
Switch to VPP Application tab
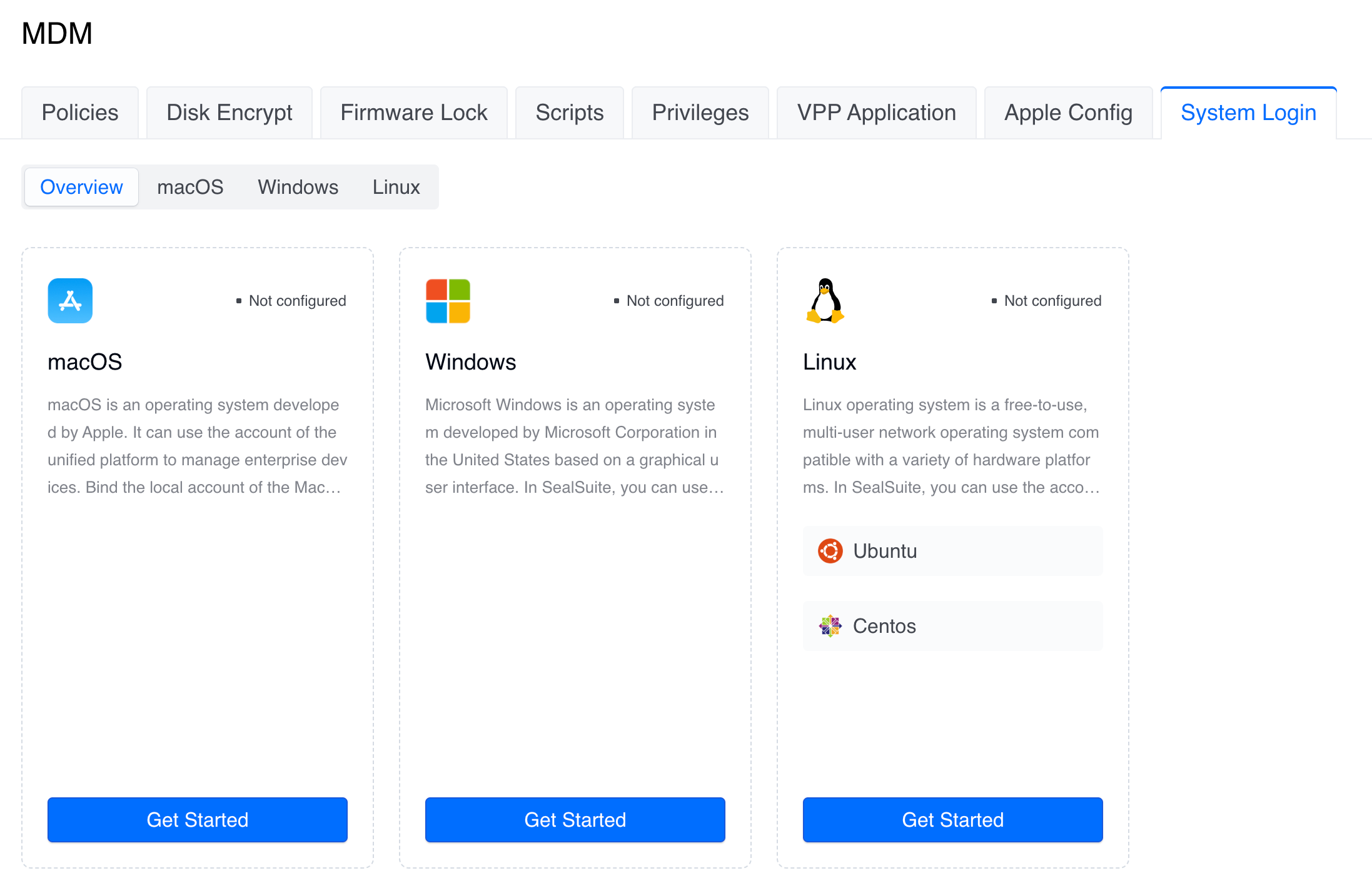click(x=876, y=113)
